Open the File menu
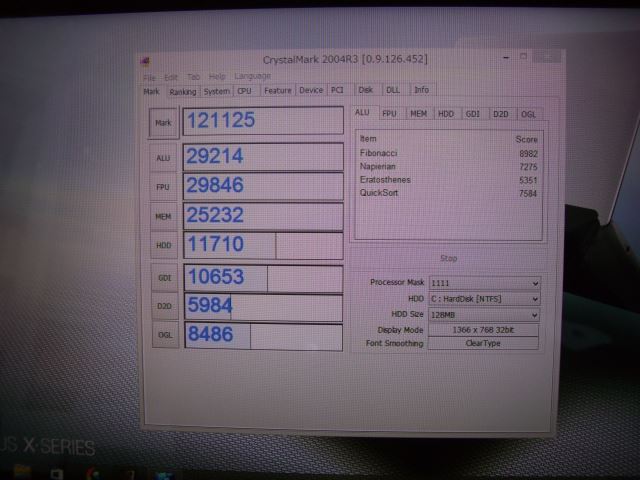The width and height of the screenshot is (640, 480). [149, 77]
